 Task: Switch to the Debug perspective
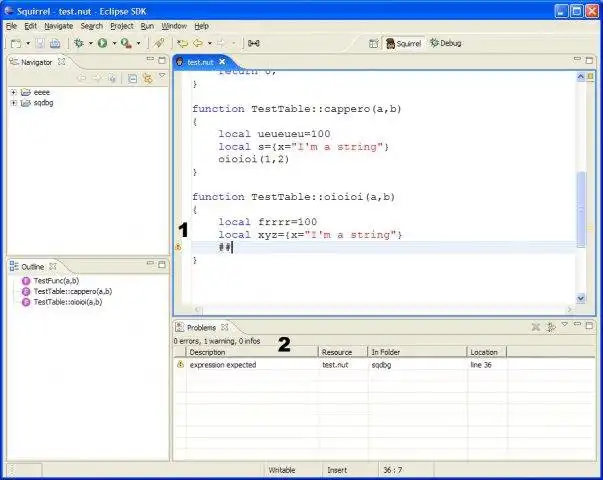click(445, 43)
